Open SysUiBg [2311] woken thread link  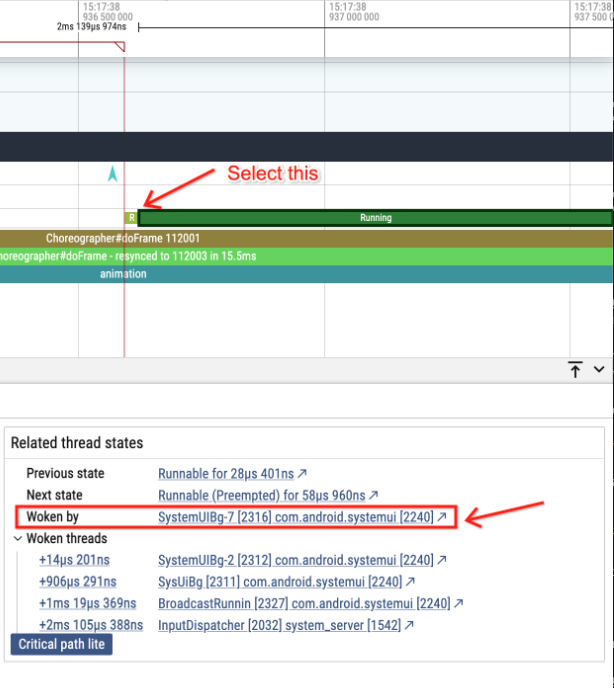point(280,582)
